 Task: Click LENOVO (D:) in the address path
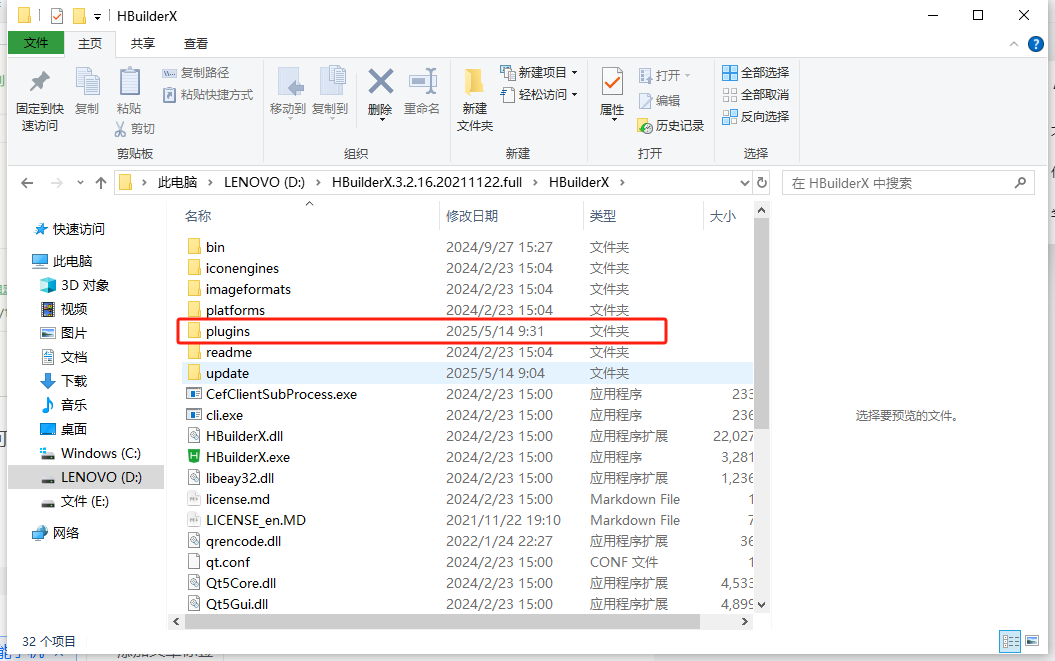coord(264,182)
